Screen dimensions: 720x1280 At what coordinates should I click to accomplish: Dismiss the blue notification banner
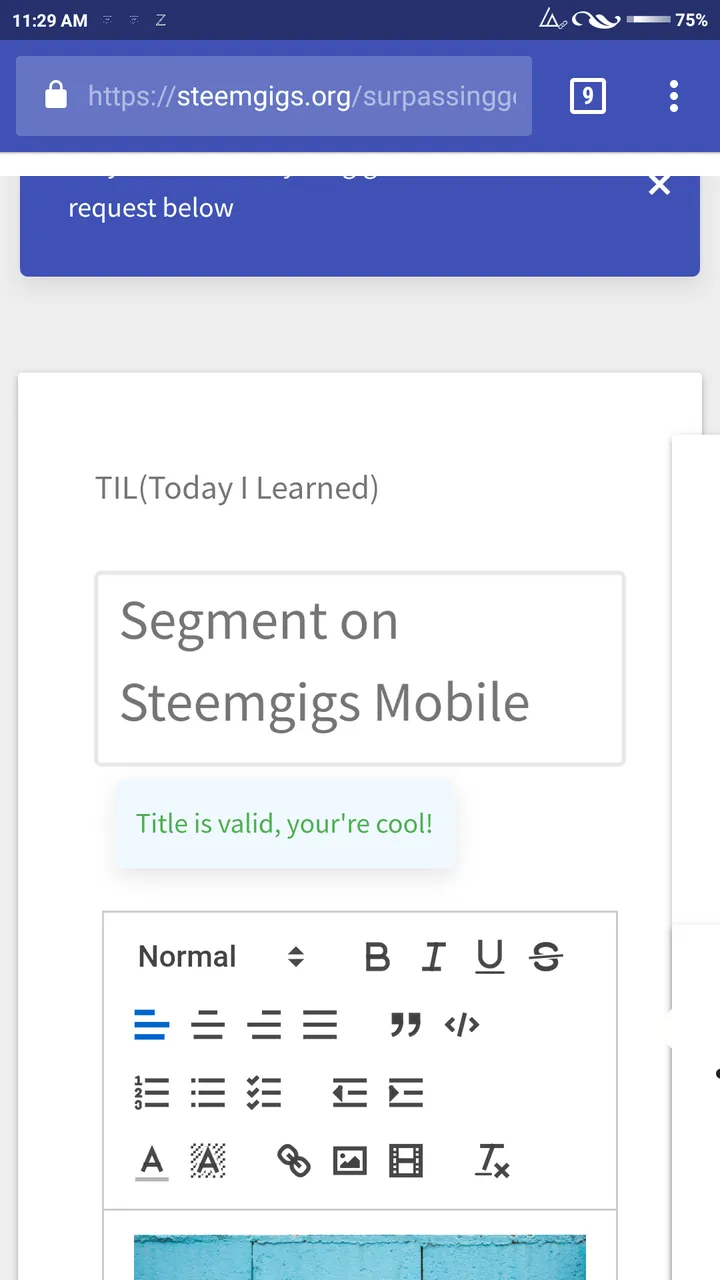pyautogui.click(x=659, y=186)
